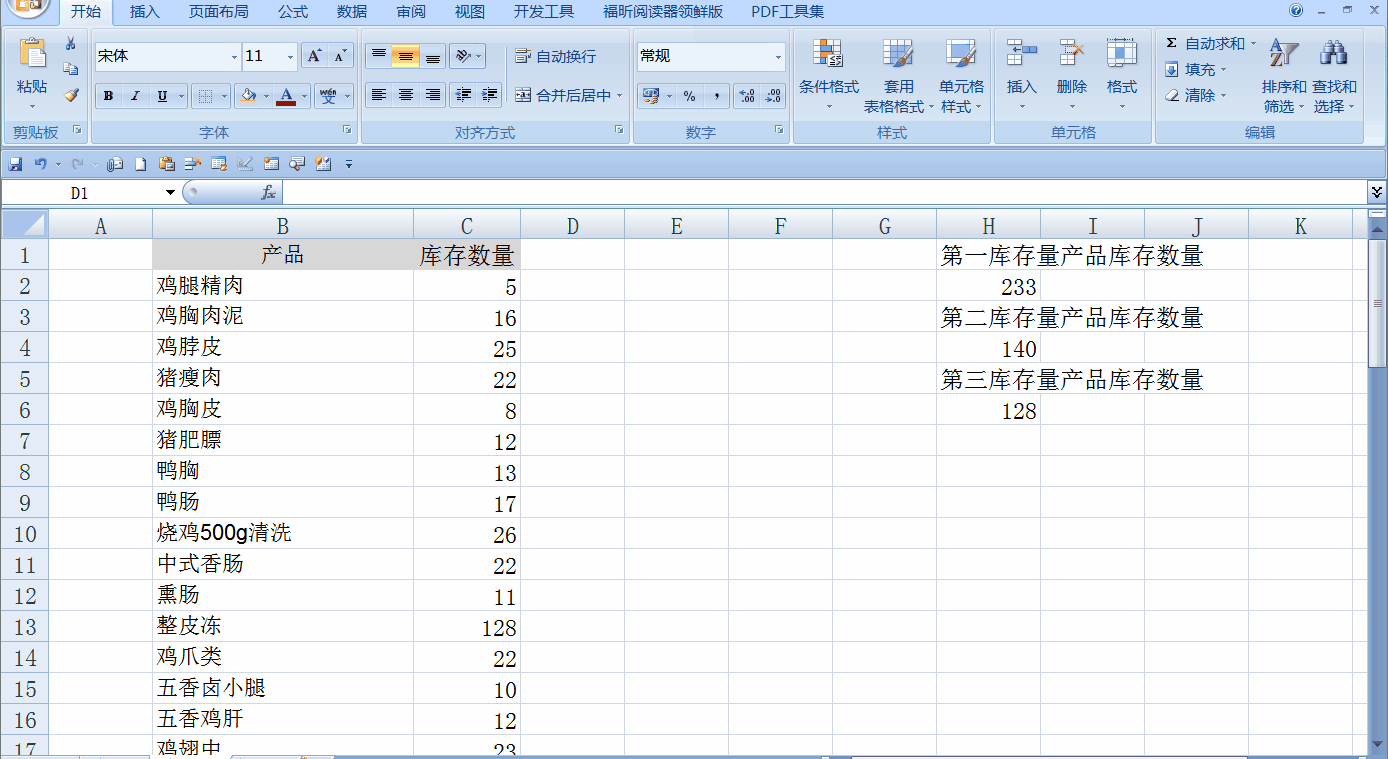This screenshot has width=1388, height=759.
Task: Click the Increase Decimal icon
Action: point(747,96)
